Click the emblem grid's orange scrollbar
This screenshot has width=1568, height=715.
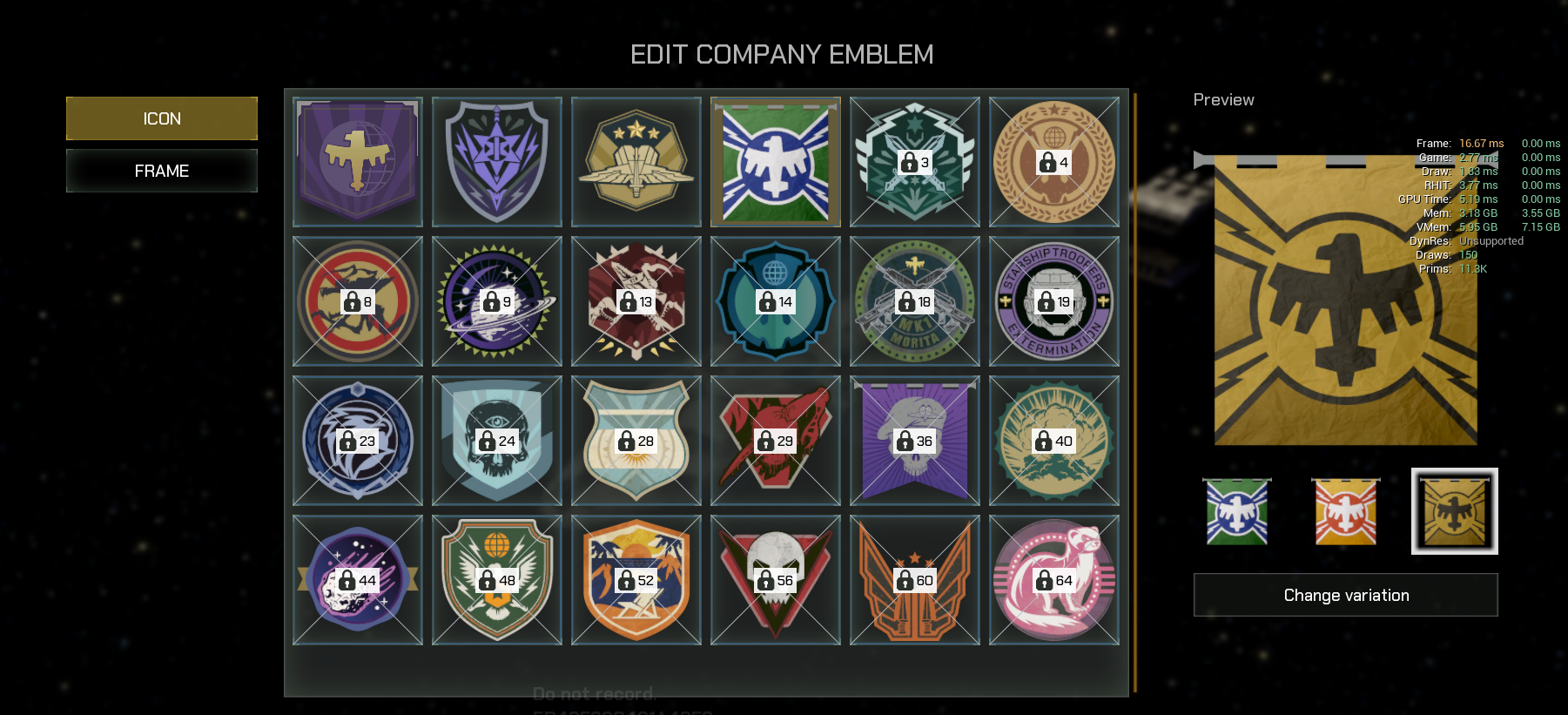click(1135, 392)
